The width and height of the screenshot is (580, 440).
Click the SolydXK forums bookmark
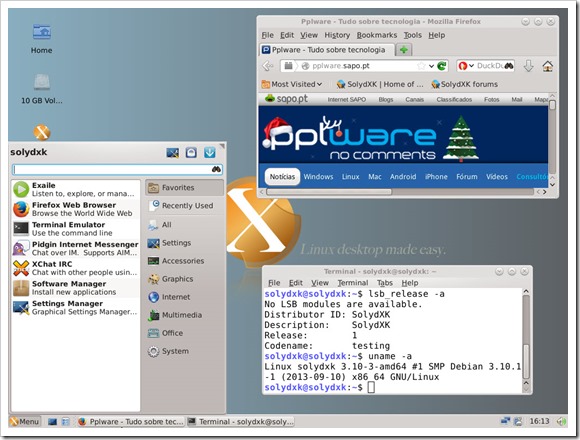pyautogui.click(x=465, y=84)
